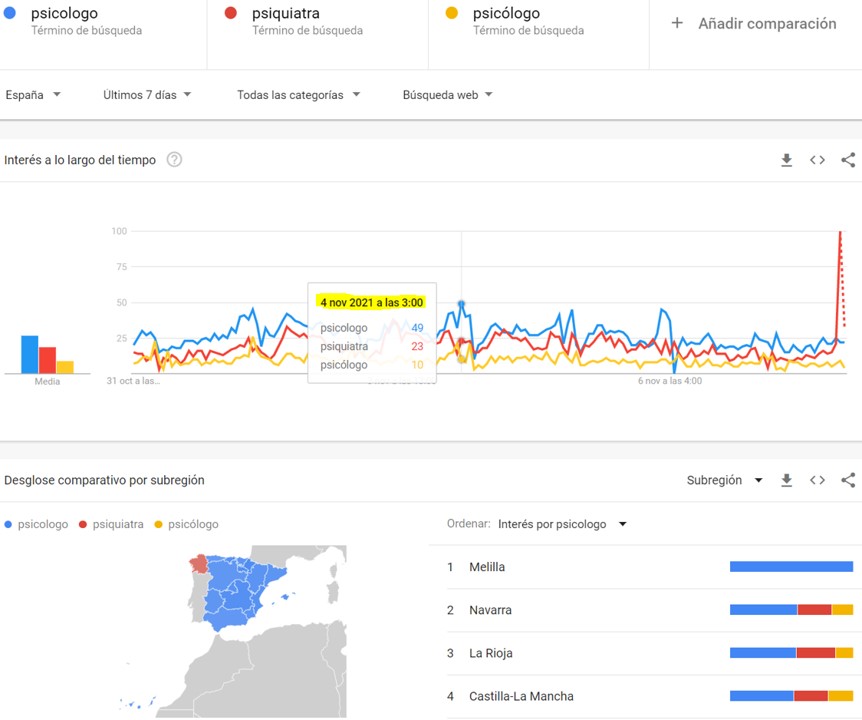Share the interest over time chart
This screenshot has height=720, width=862.
tap(848, 160)
